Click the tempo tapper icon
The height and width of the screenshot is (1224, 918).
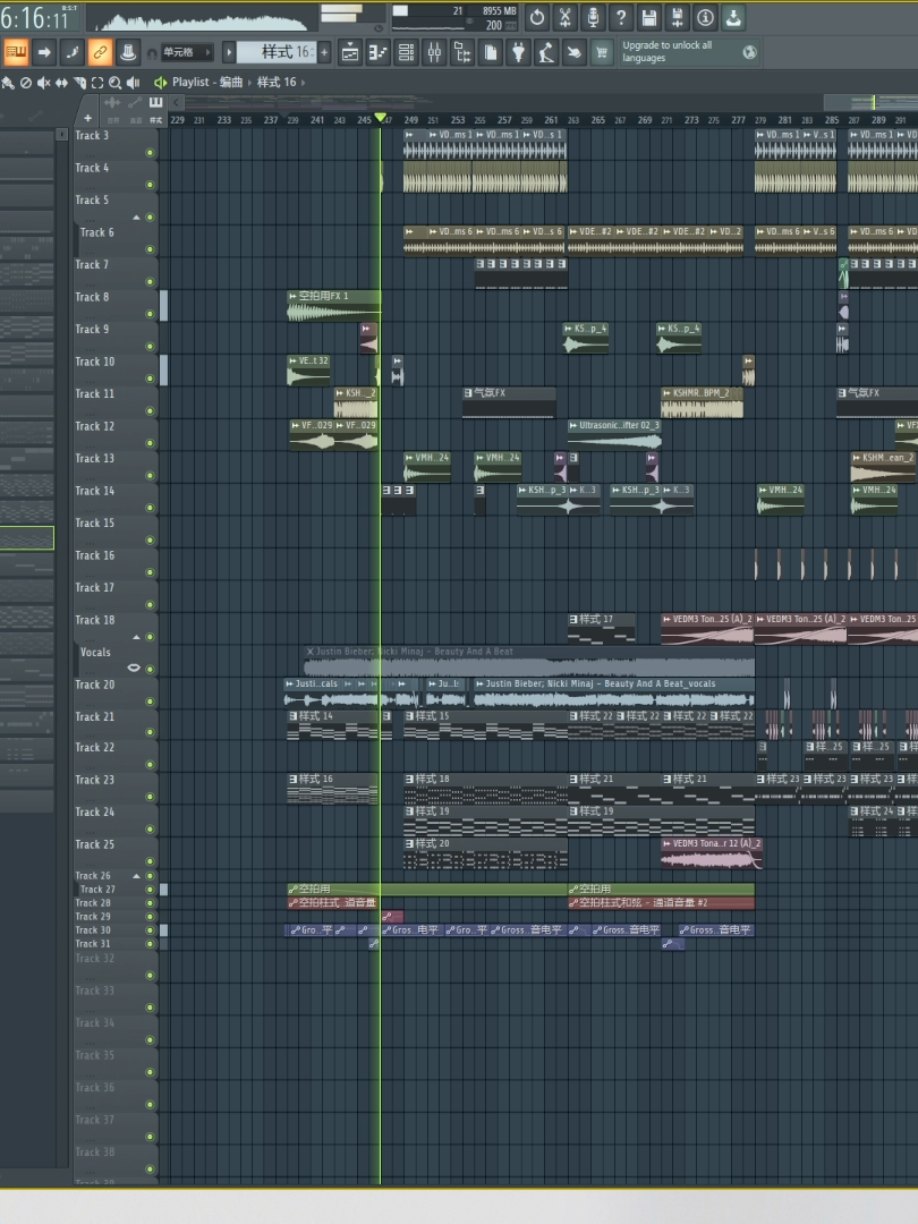tap(546, 52)
